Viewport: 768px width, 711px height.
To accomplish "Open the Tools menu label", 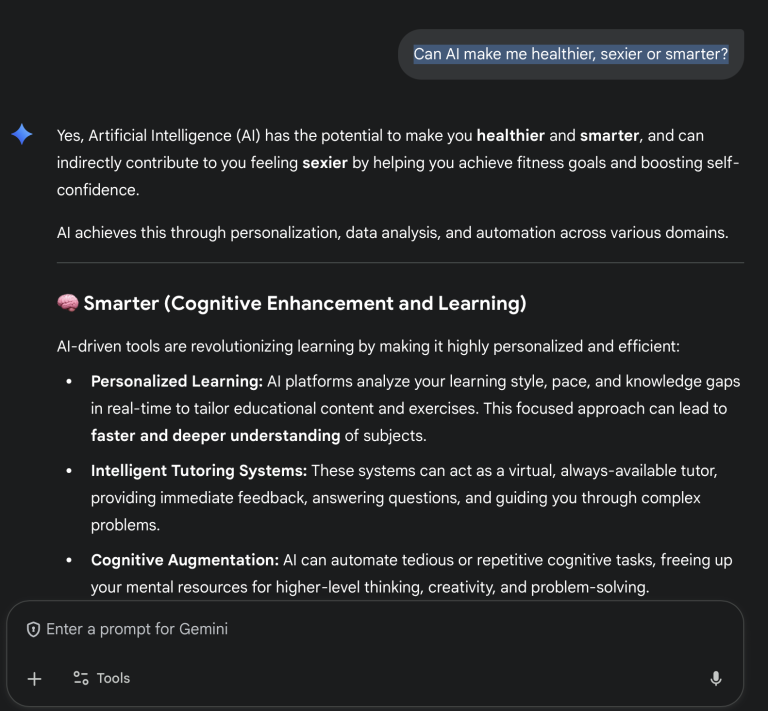I will 113,678.
